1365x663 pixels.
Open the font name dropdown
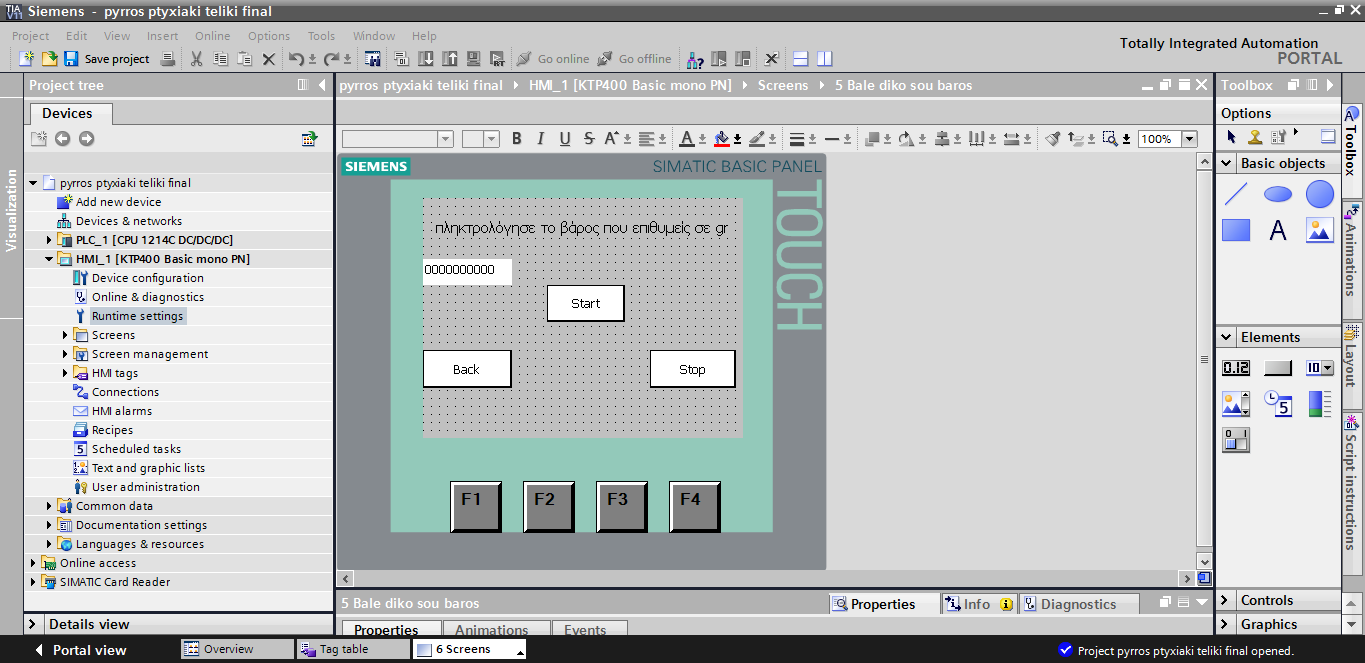point(446,139)
